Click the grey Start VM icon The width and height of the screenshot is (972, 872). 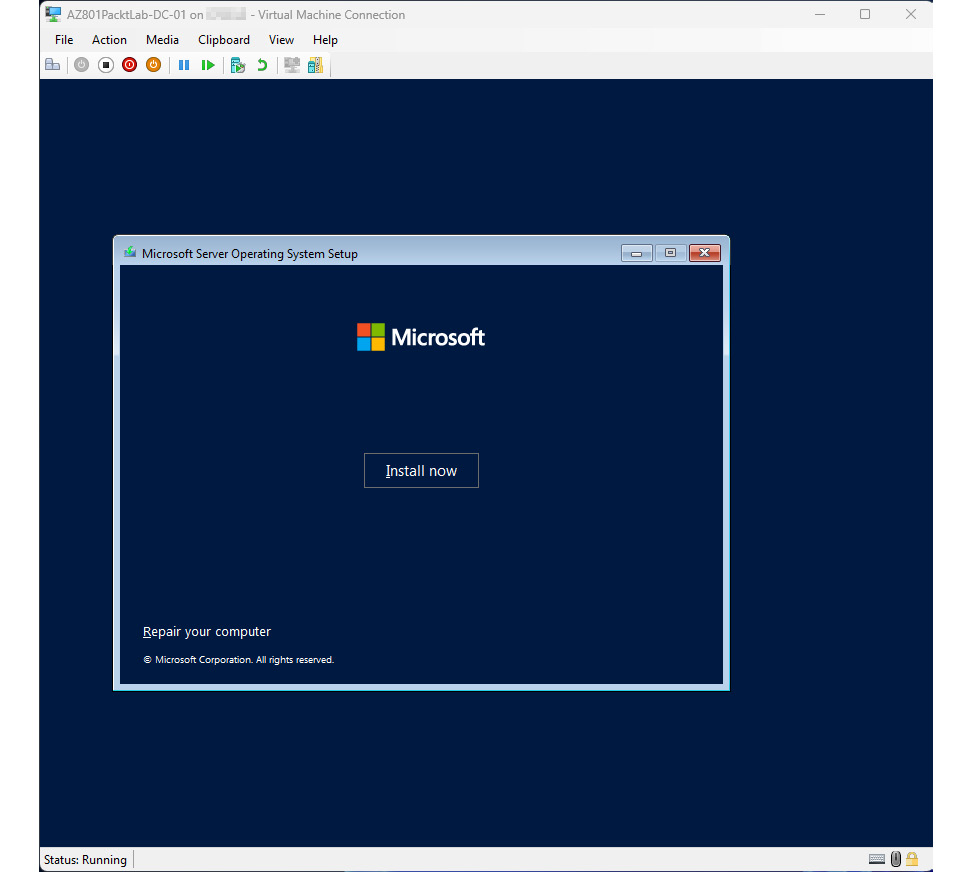coord(81,65)
